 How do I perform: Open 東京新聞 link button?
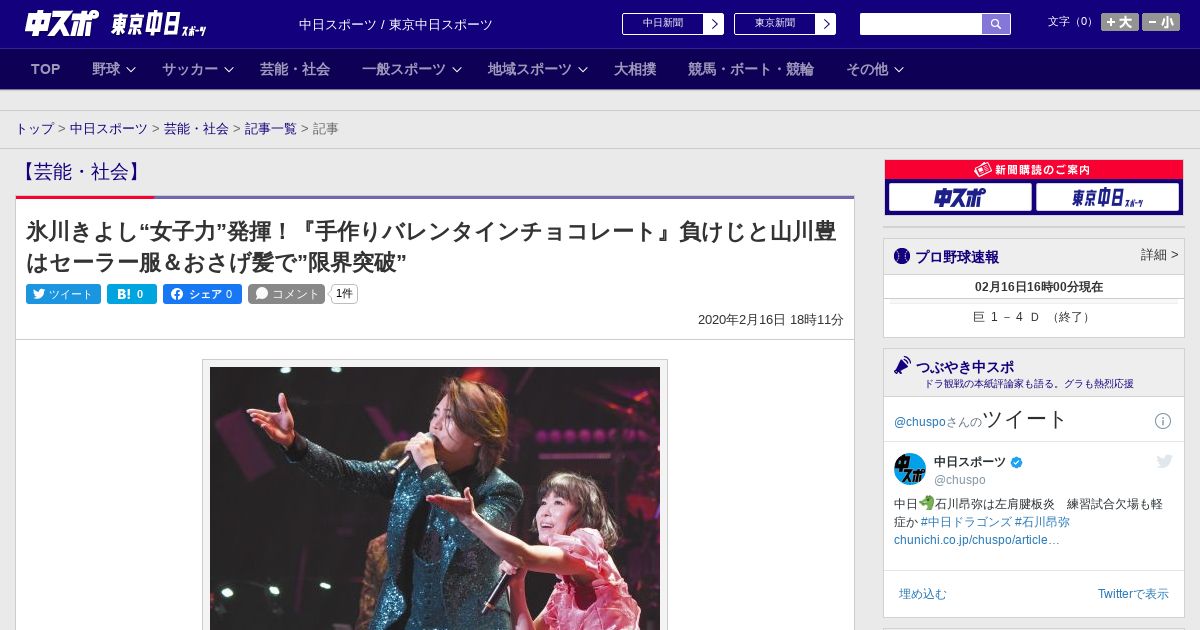785,24
